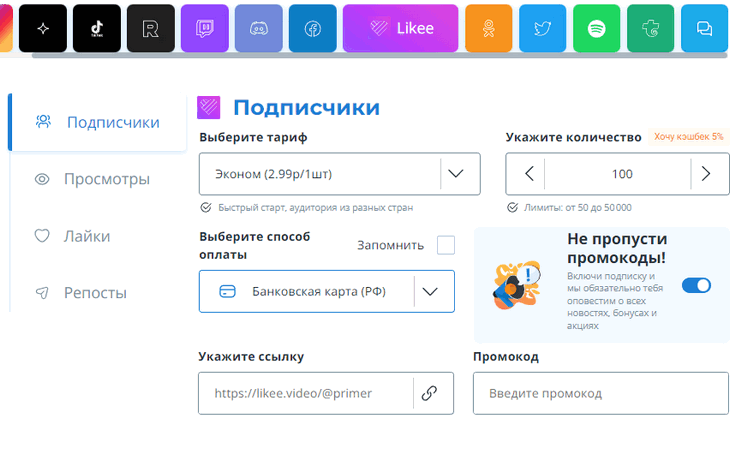The image size is (730, 468).
Task: Click the megaphone promo illustration
Action: point(517,285)
